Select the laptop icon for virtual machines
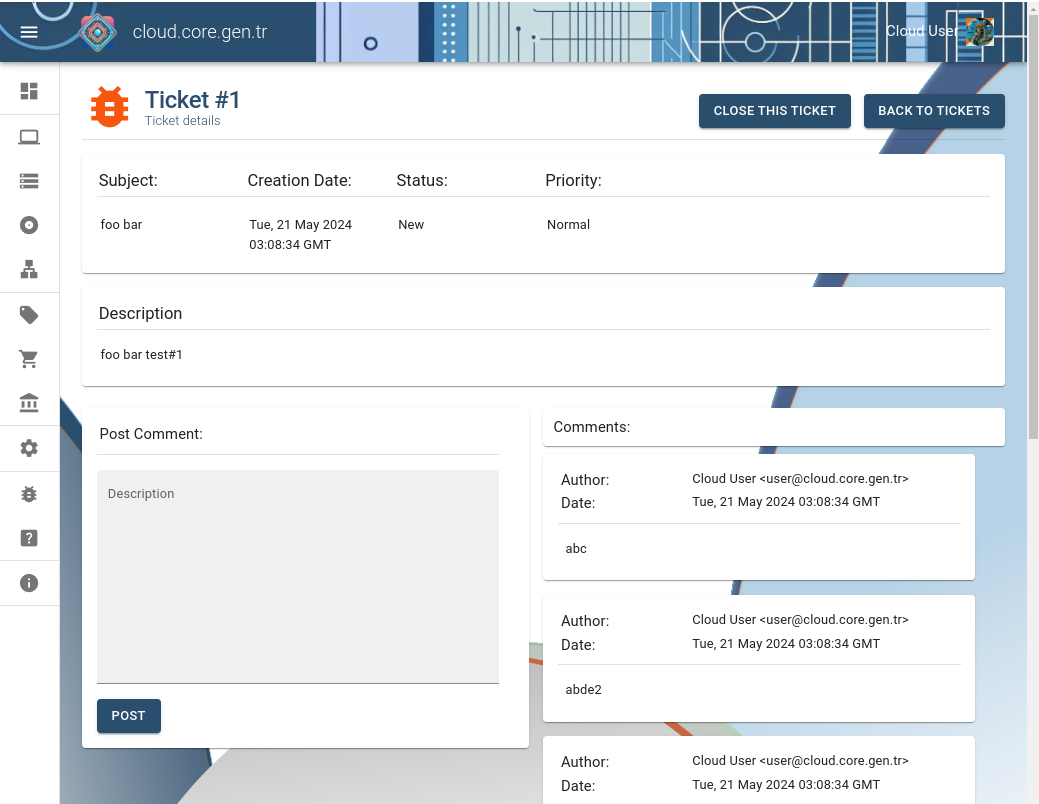 pyautogui.click(x=29, y=136)
